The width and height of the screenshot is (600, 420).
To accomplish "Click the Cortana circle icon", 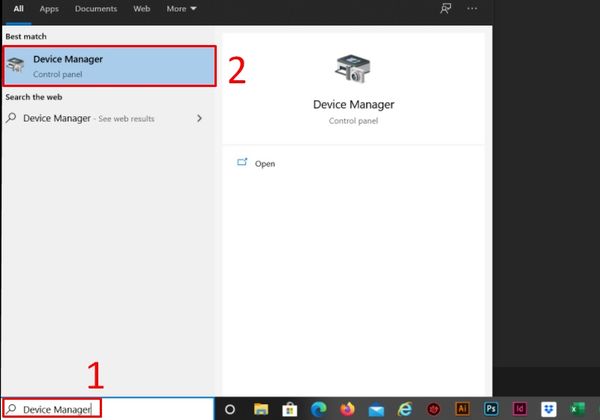I will click(x=230, y=409).
